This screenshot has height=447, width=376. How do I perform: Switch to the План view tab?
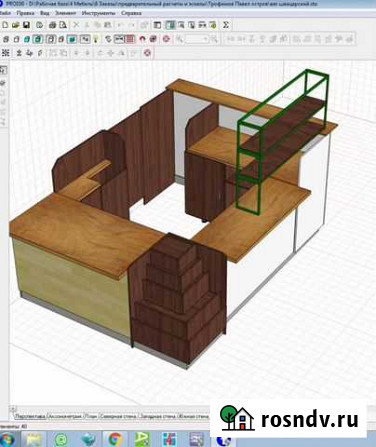point(91,416)
